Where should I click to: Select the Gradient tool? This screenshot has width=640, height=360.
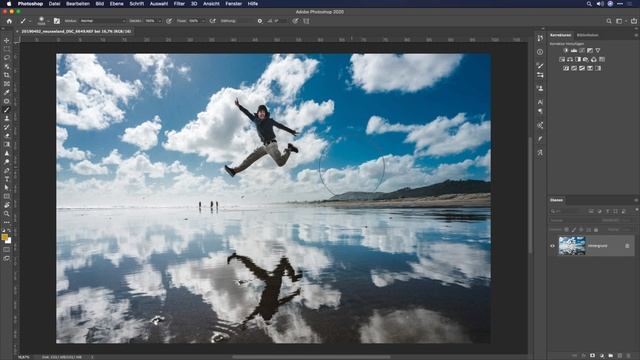click(x=7, y=144)
